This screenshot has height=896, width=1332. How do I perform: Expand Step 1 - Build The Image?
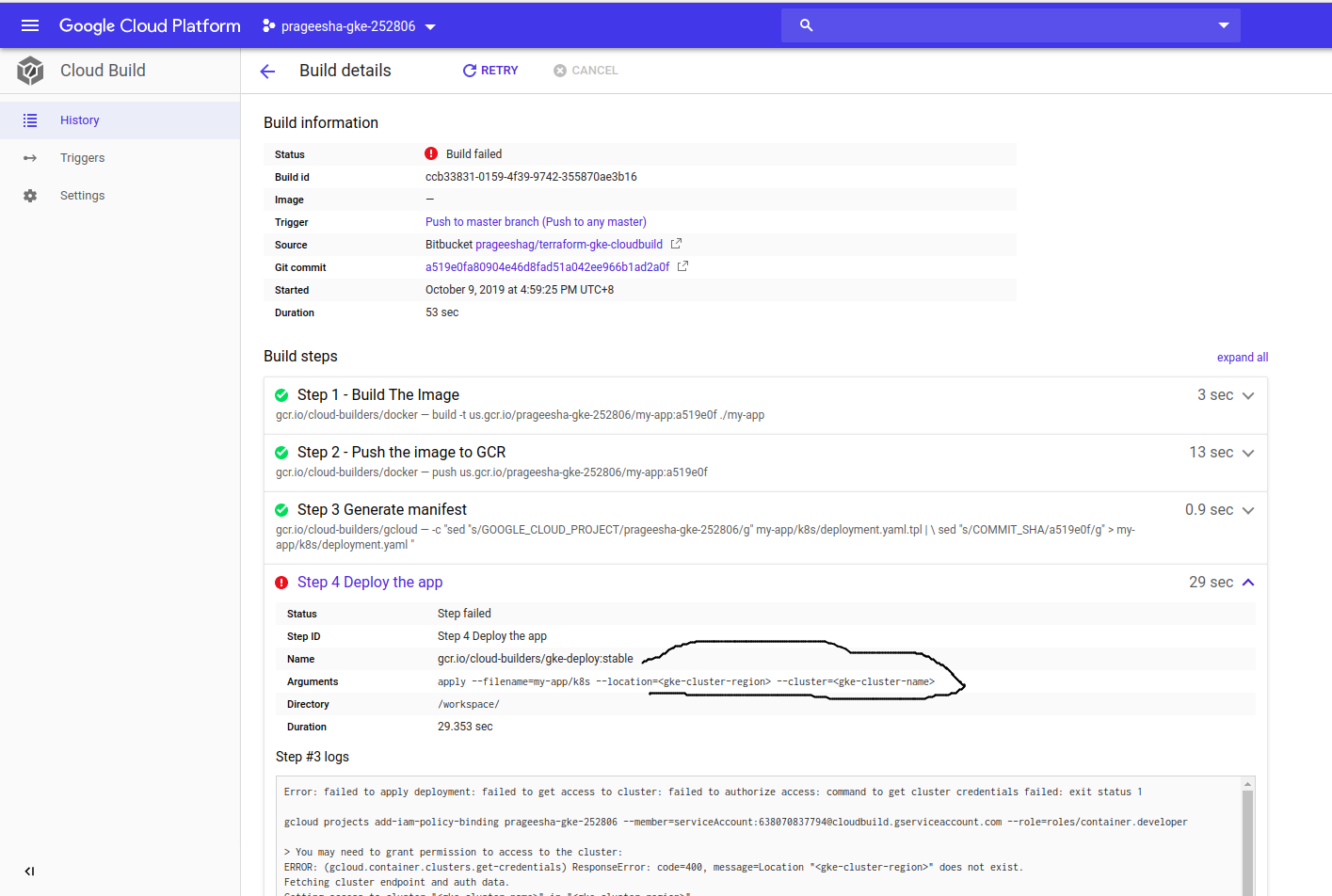(x=1248, y=395)
